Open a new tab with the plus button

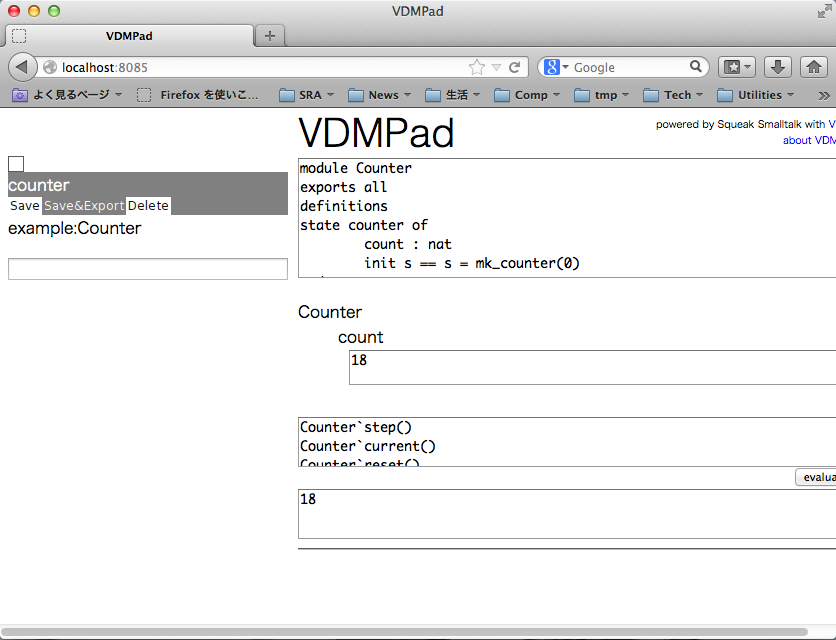269,35
